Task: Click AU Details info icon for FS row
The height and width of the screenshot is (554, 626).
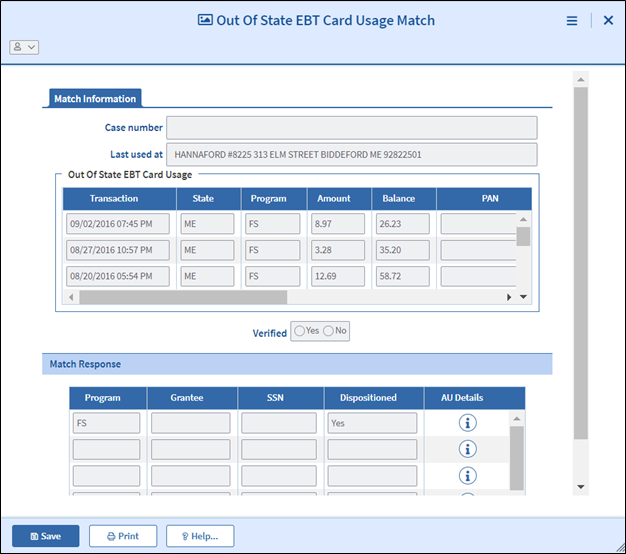Action: tap(468, 423)
